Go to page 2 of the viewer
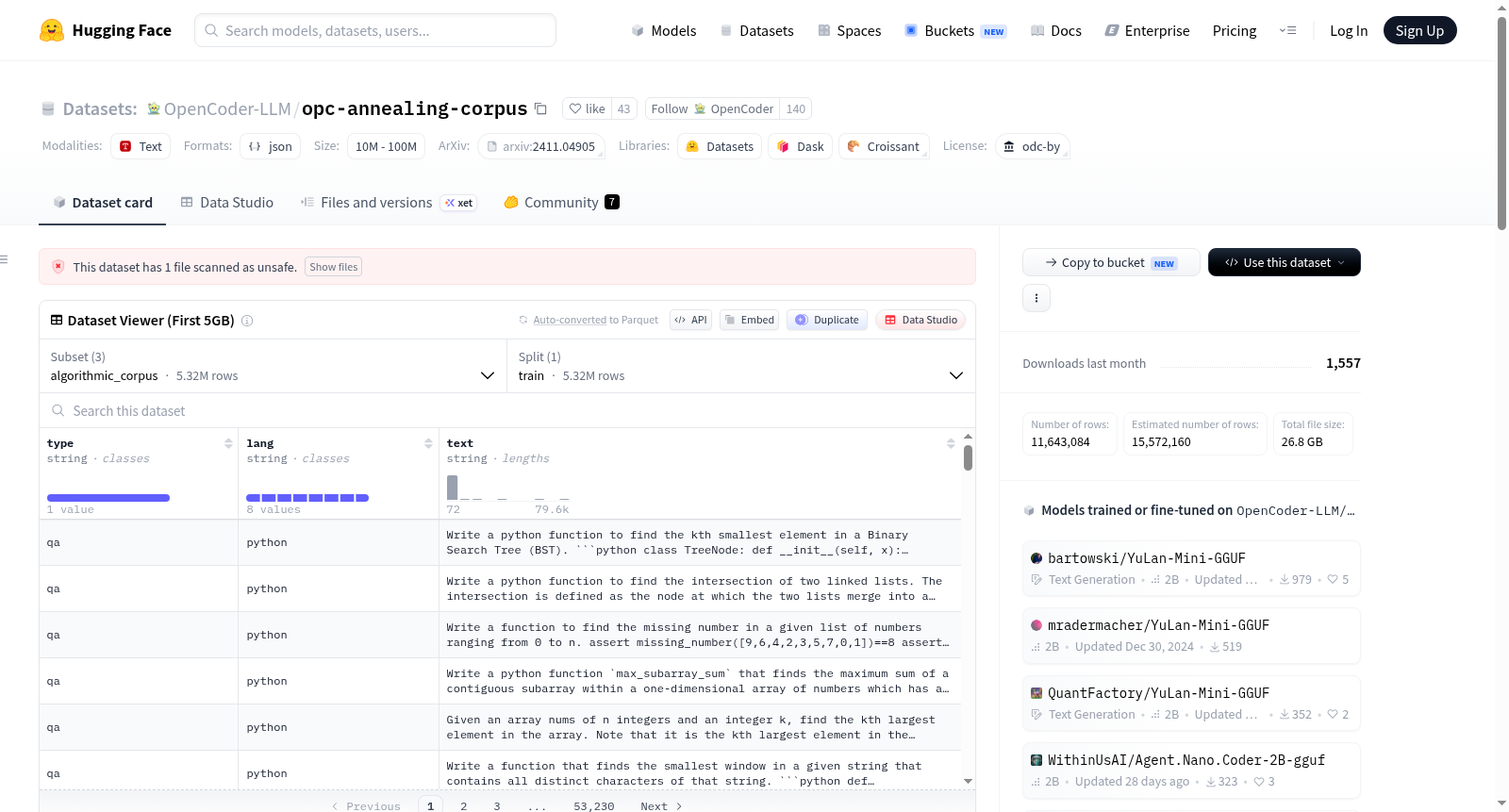This screenshot has height=812, width=1509. point(463,805)
